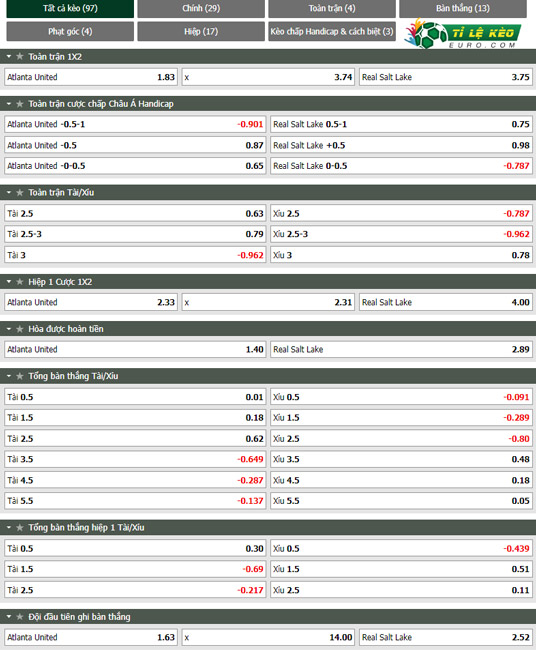This screenshot has width=536, height=655.
Task: Collapse the Toàn trận Tài/Xỉu section arrow
Action: tap(9, 193)
